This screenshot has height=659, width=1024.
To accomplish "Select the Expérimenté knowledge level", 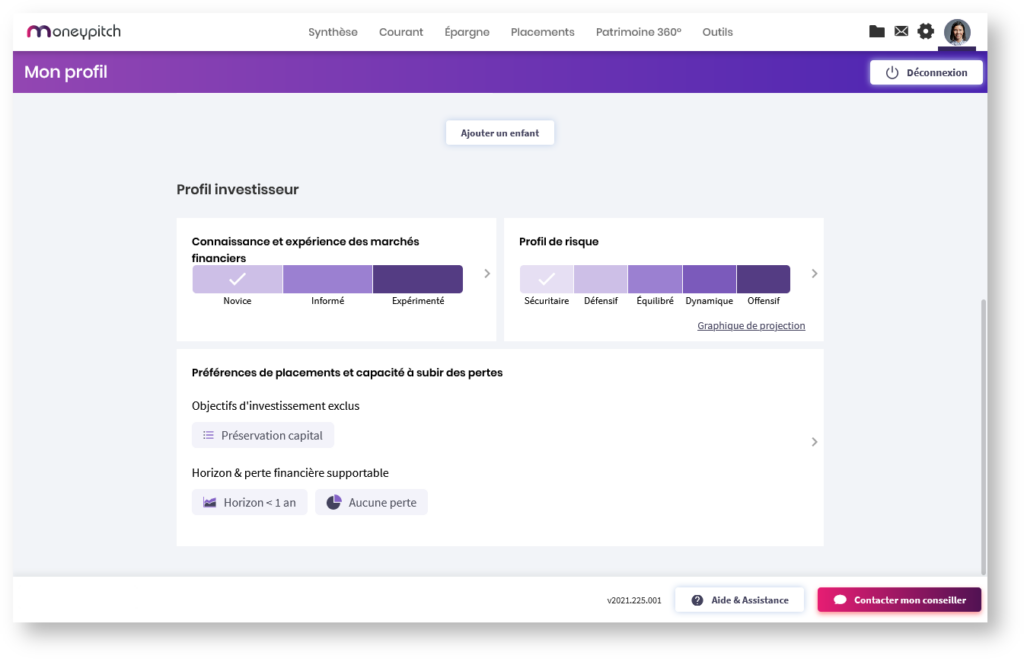I will point(417,279).
